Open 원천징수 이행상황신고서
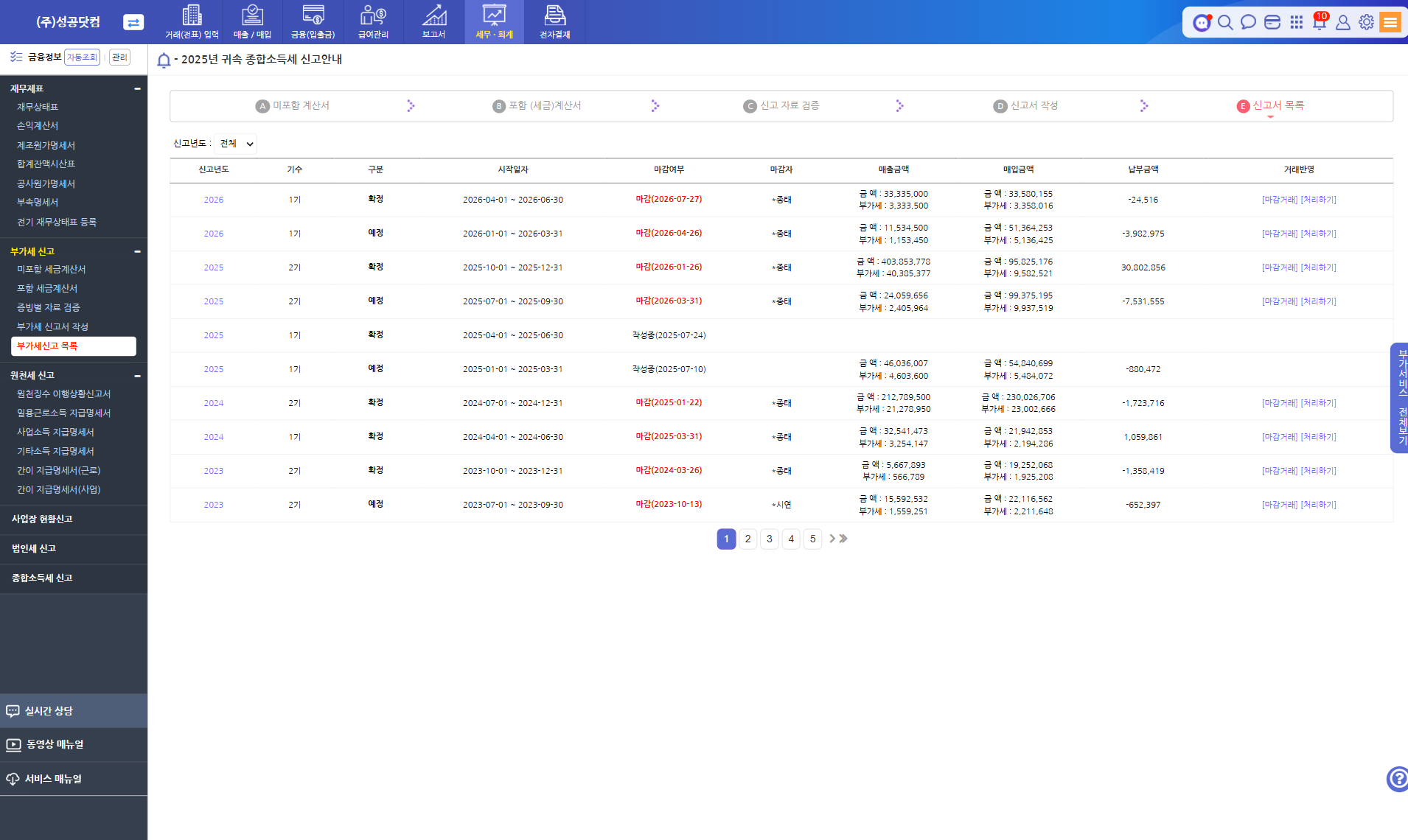This screenshot has height=840, width=1408. point(63,394)
